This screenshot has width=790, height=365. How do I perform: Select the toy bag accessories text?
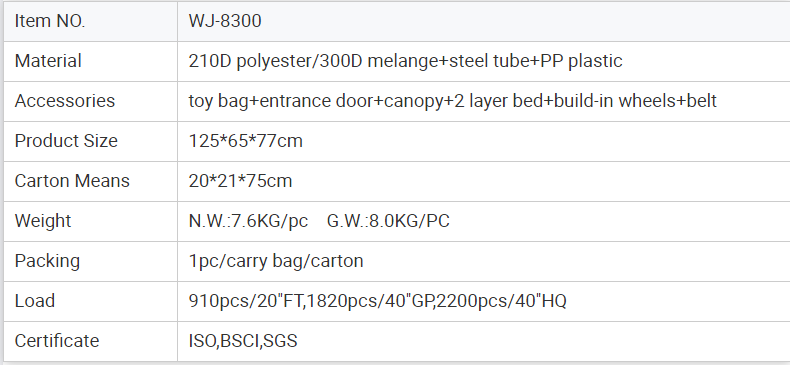click(452, 101)
